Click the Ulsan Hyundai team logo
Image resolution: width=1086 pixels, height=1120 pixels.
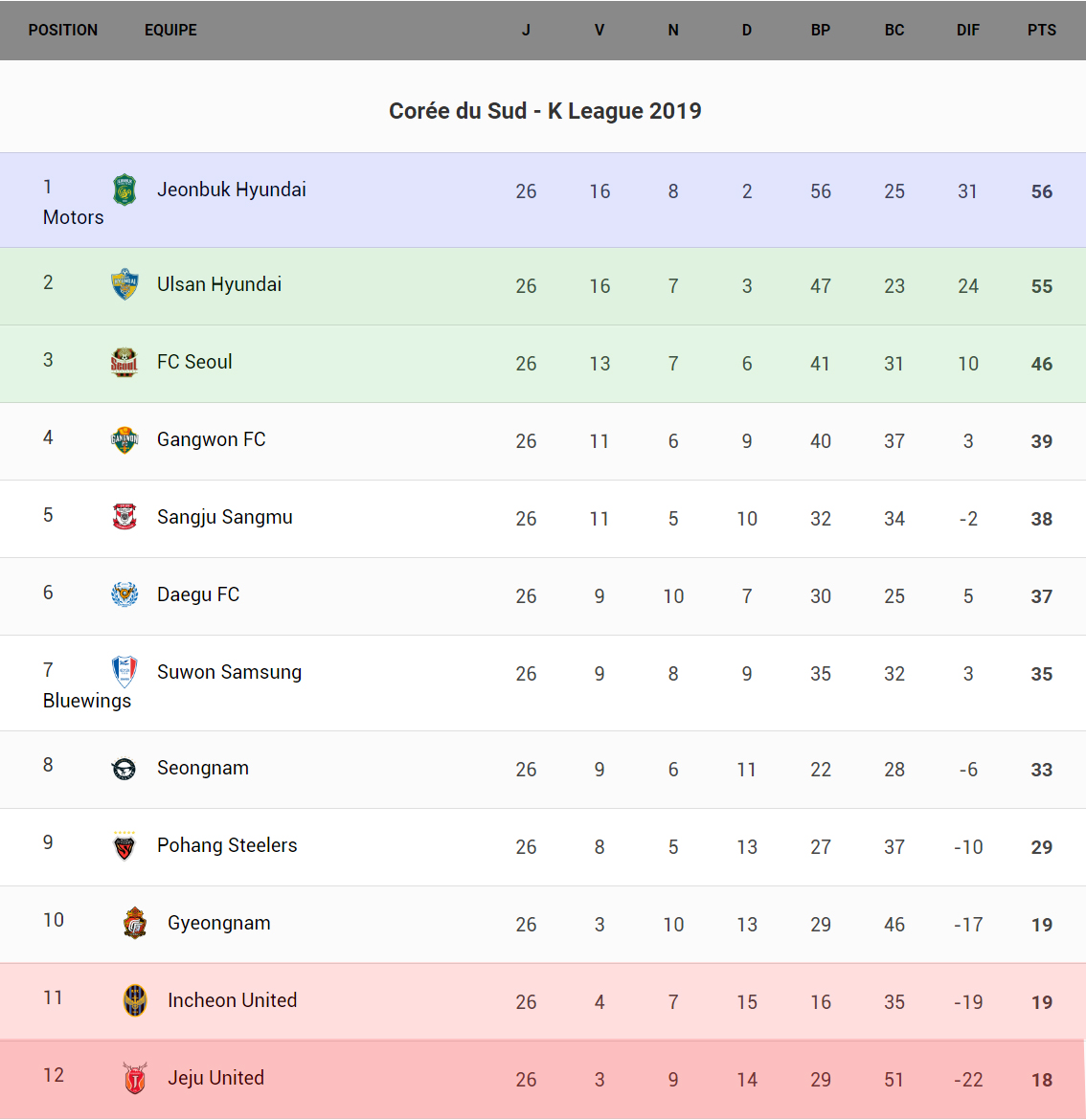point(124,284)
